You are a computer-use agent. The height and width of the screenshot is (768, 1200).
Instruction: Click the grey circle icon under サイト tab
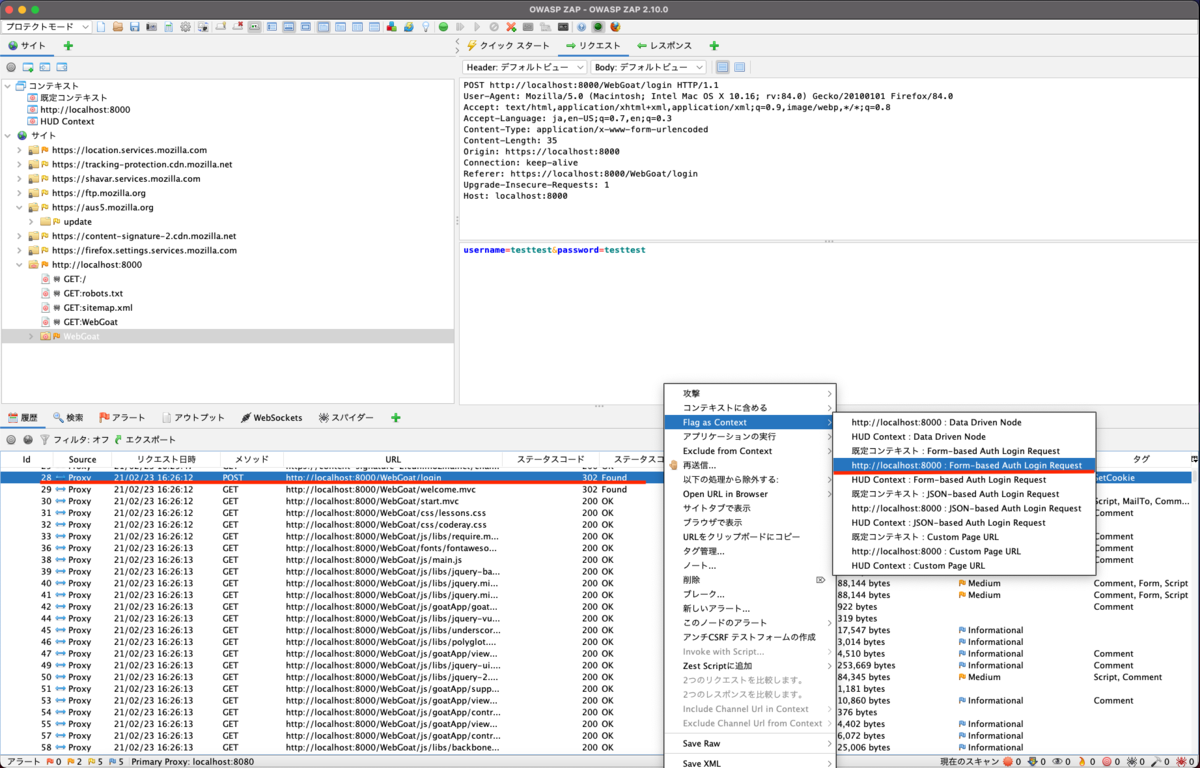click(11, 67)
